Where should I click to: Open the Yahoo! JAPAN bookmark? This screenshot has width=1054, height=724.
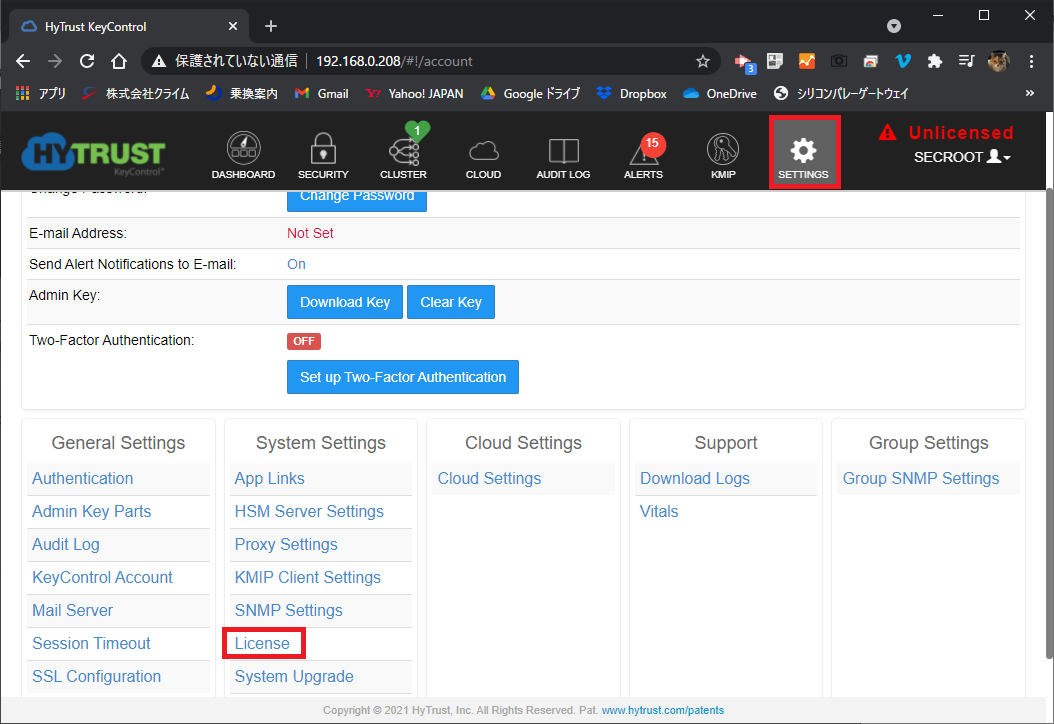click(415, 93)
